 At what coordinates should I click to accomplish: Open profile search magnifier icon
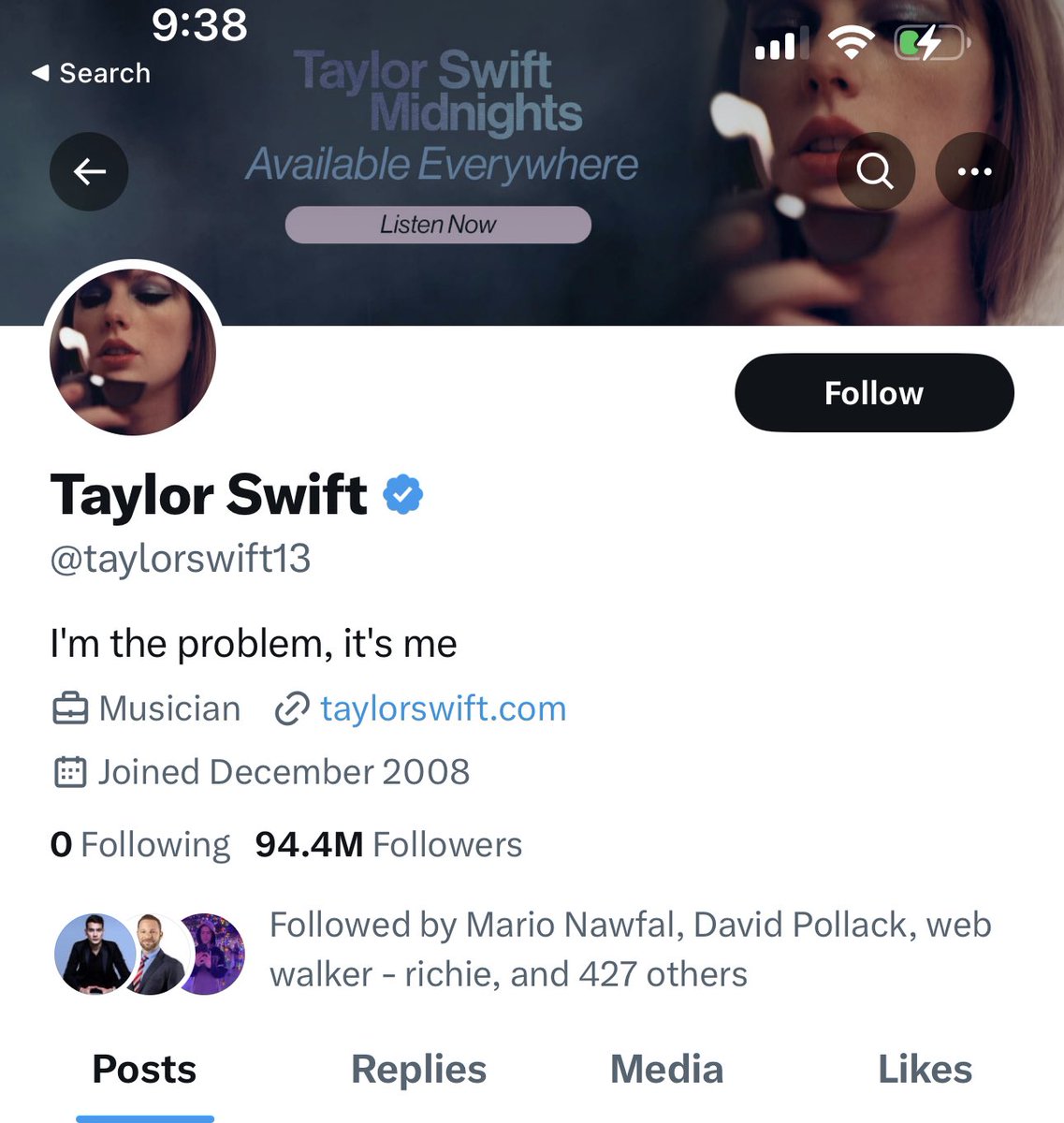[x=874, y=171]
